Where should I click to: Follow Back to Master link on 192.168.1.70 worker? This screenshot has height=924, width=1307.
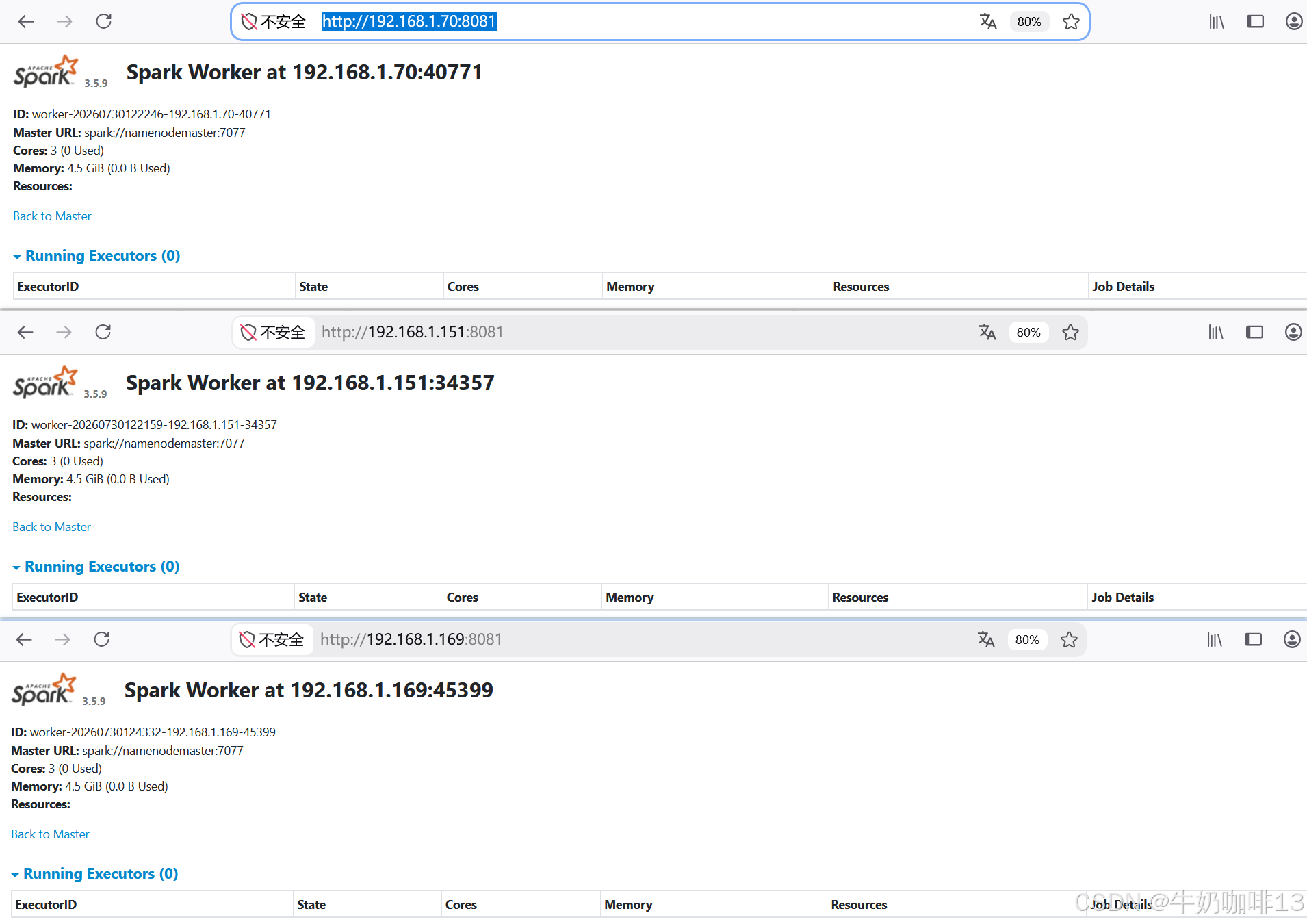(52, 216)
